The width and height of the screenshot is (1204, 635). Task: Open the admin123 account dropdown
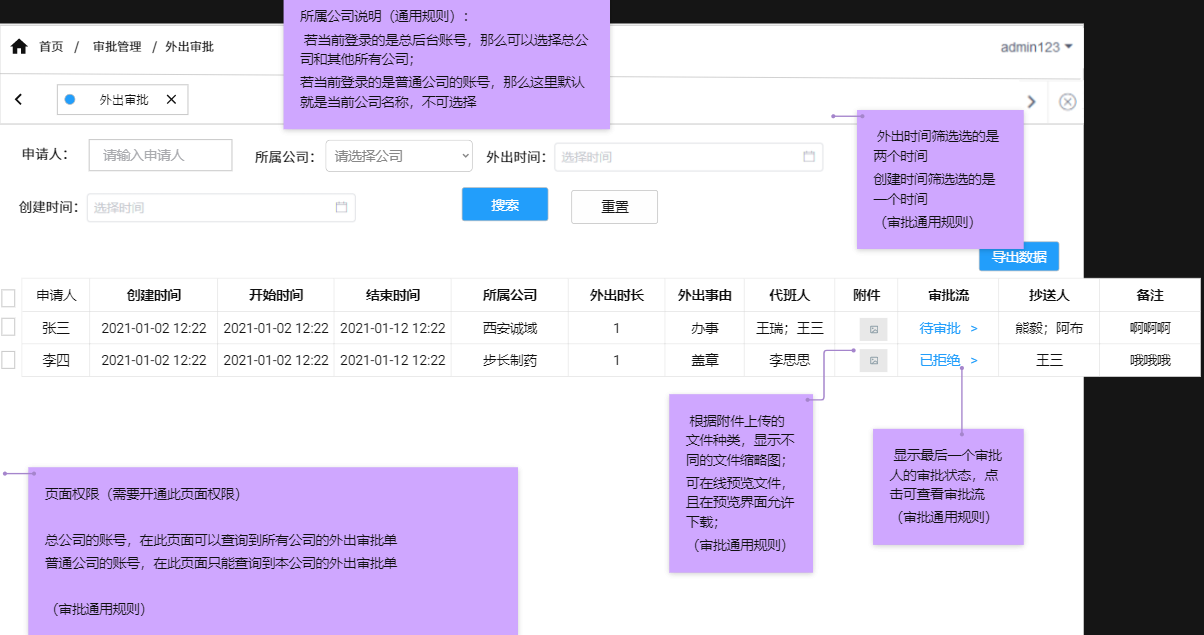point(1037,47)
